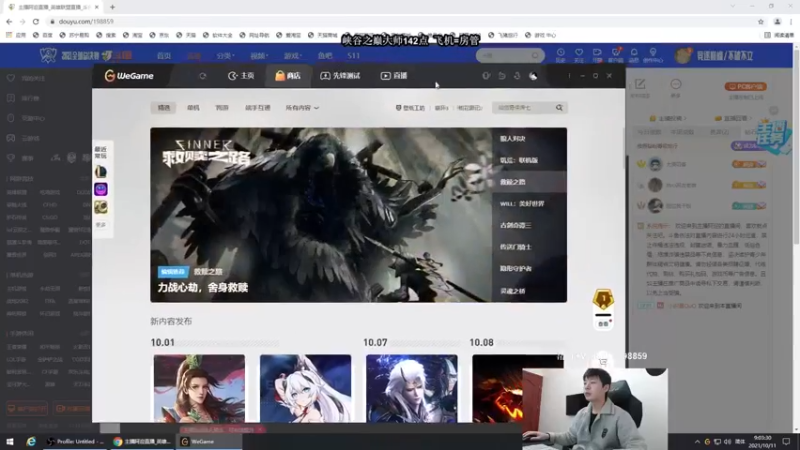Select 灵魂之桥 in banner list
This screenshot has height=450, width=800.
[530, 291]
